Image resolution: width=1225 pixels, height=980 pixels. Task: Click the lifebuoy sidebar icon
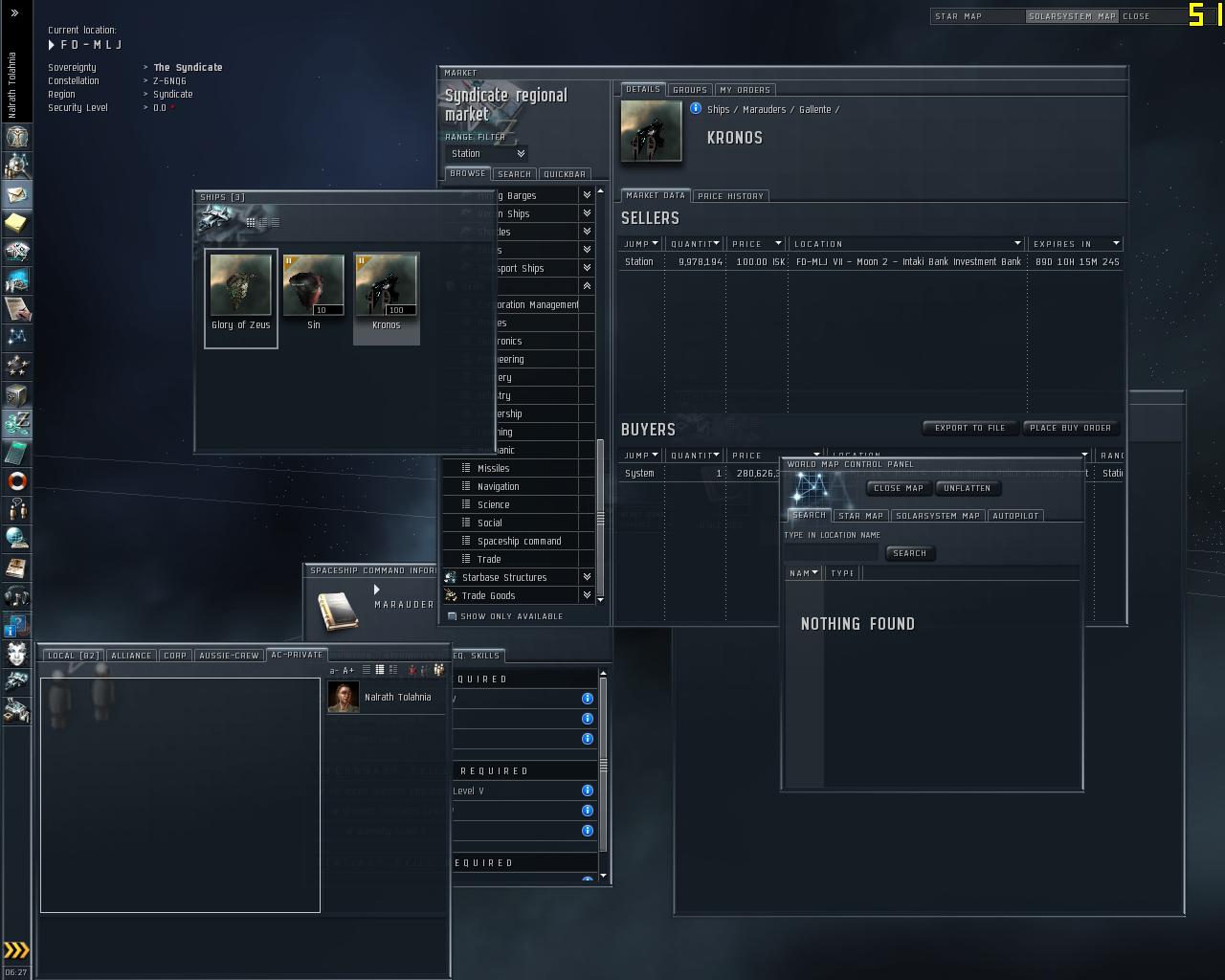[17, 480]
